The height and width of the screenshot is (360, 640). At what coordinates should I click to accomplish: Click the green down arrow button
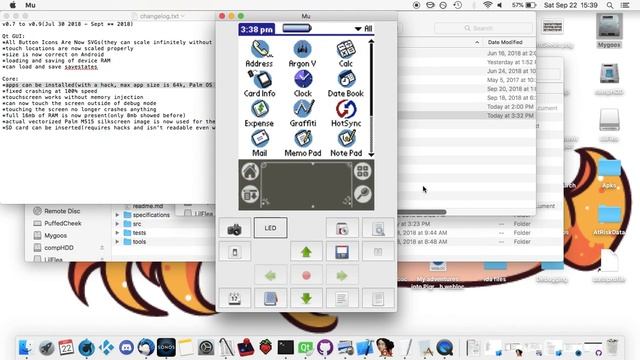[x=306, y=298]
